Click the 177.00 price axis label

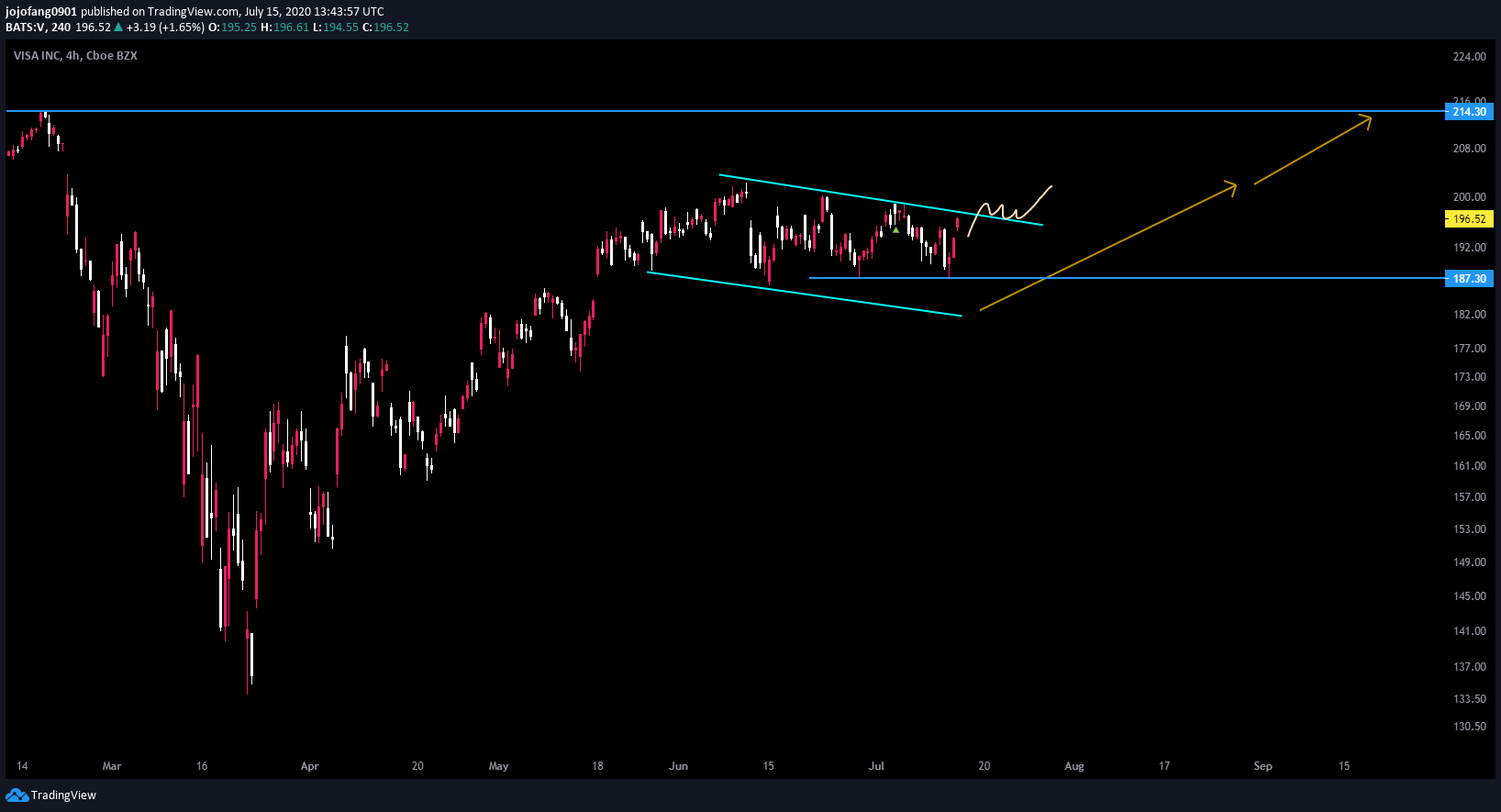[x=1469, y=349]
